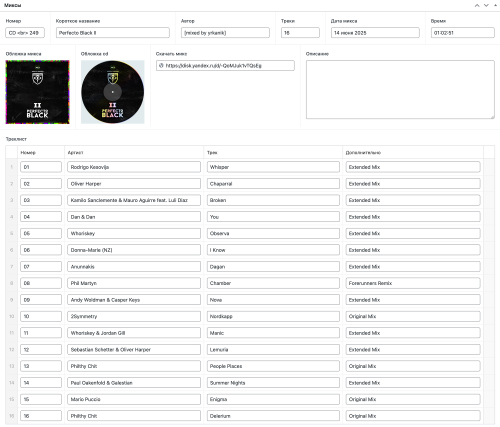Edit the number field '07'
This screenshot has height=427, width=500.
41,267
